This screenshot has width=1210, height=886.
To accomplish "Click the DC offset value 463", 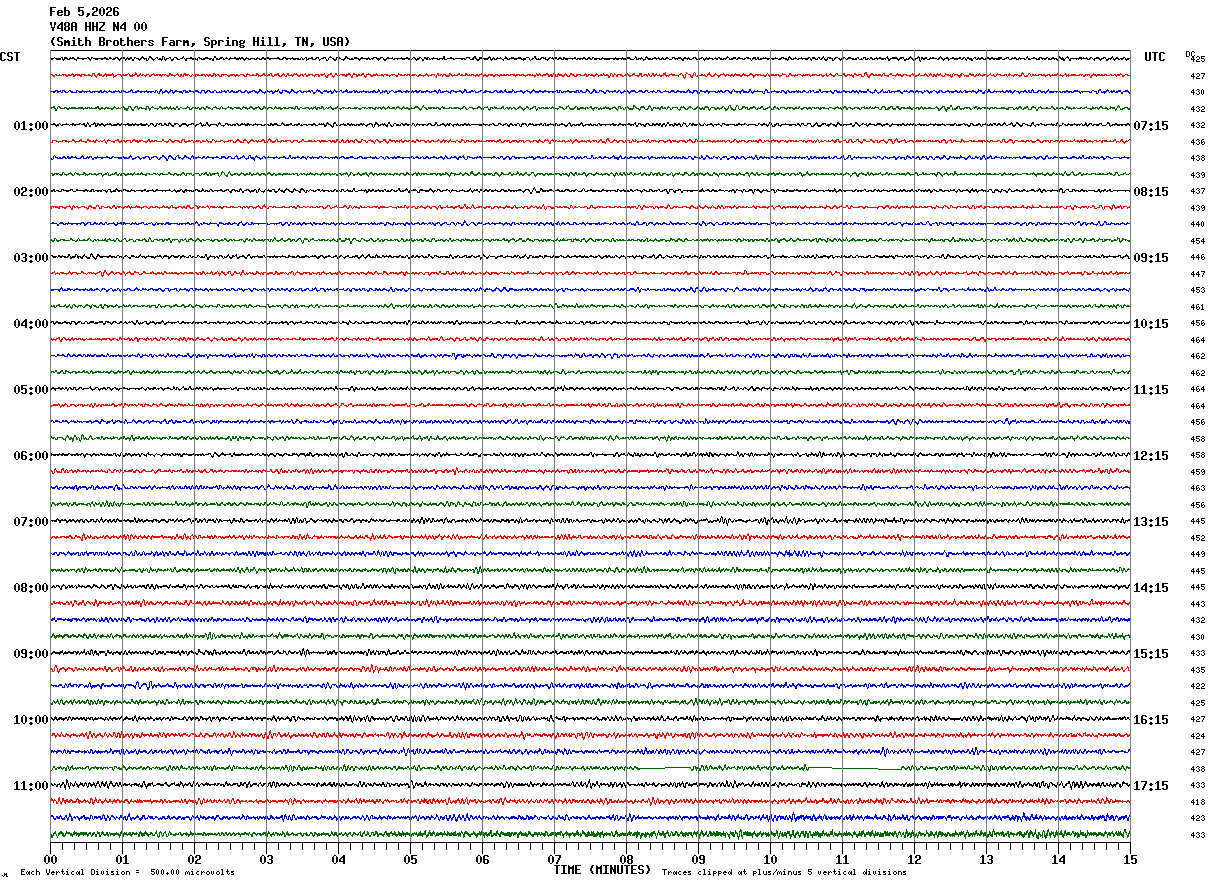I will pyautogui.click(x=1197, y=489).
